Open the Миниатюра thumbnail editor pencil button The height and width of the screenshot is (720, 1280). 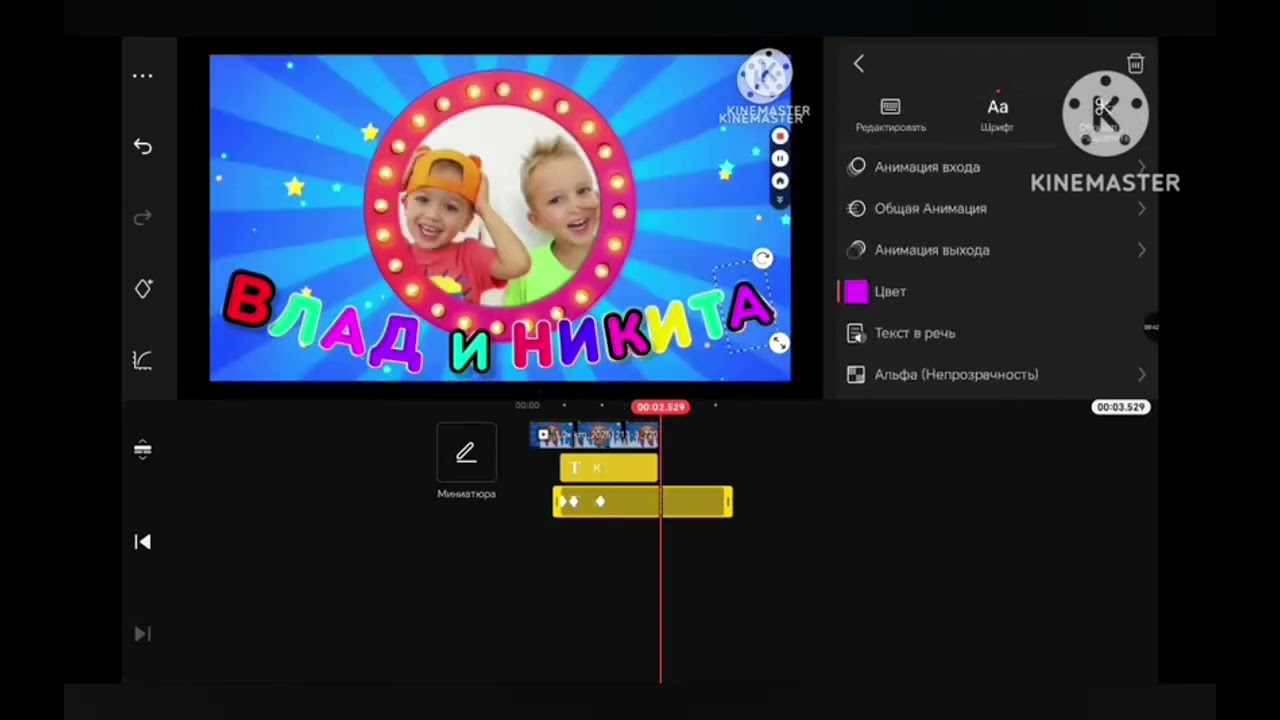[x=466, y=452]
